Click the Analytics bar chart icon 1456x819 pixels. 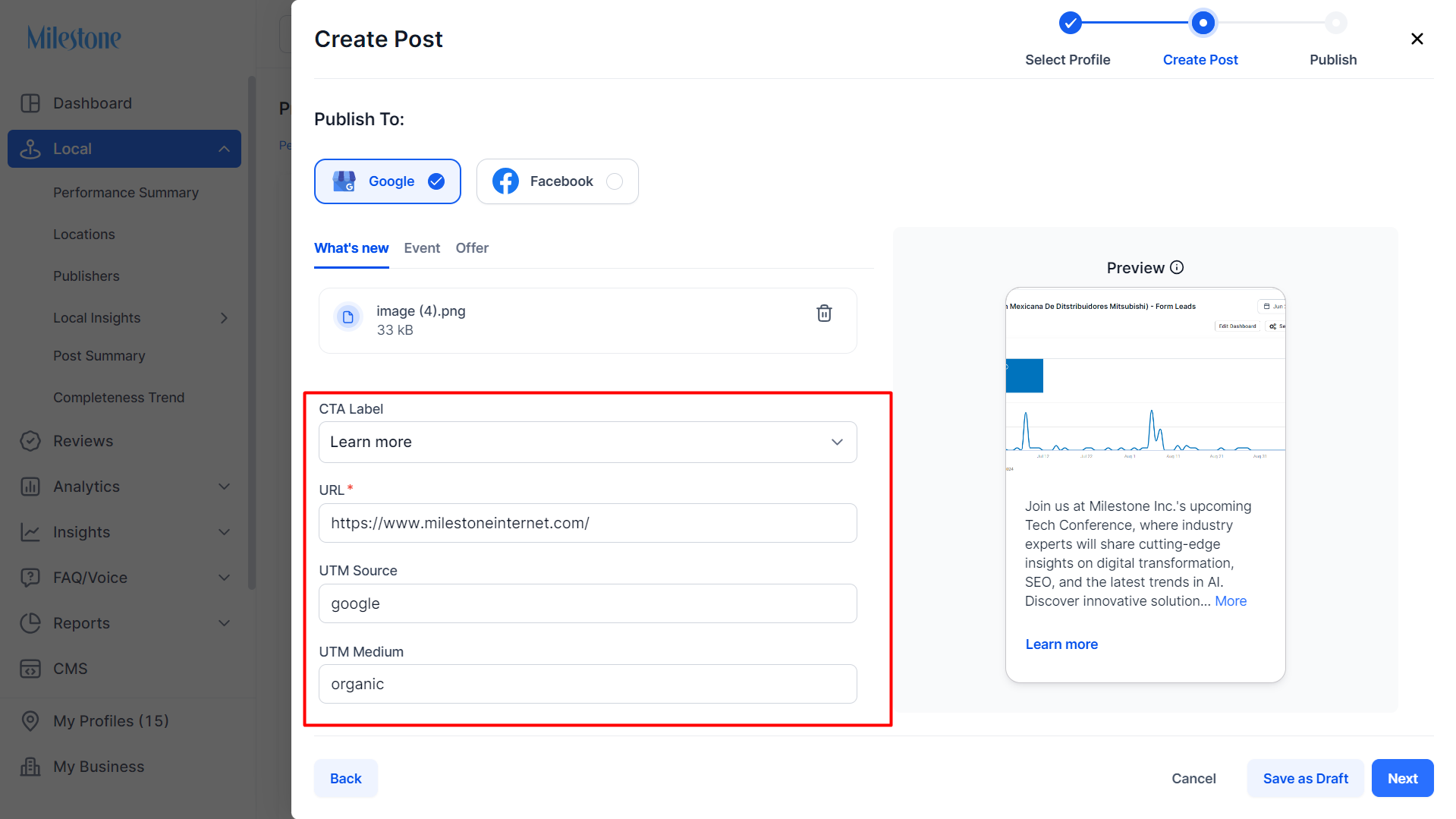tap(30, 487)
